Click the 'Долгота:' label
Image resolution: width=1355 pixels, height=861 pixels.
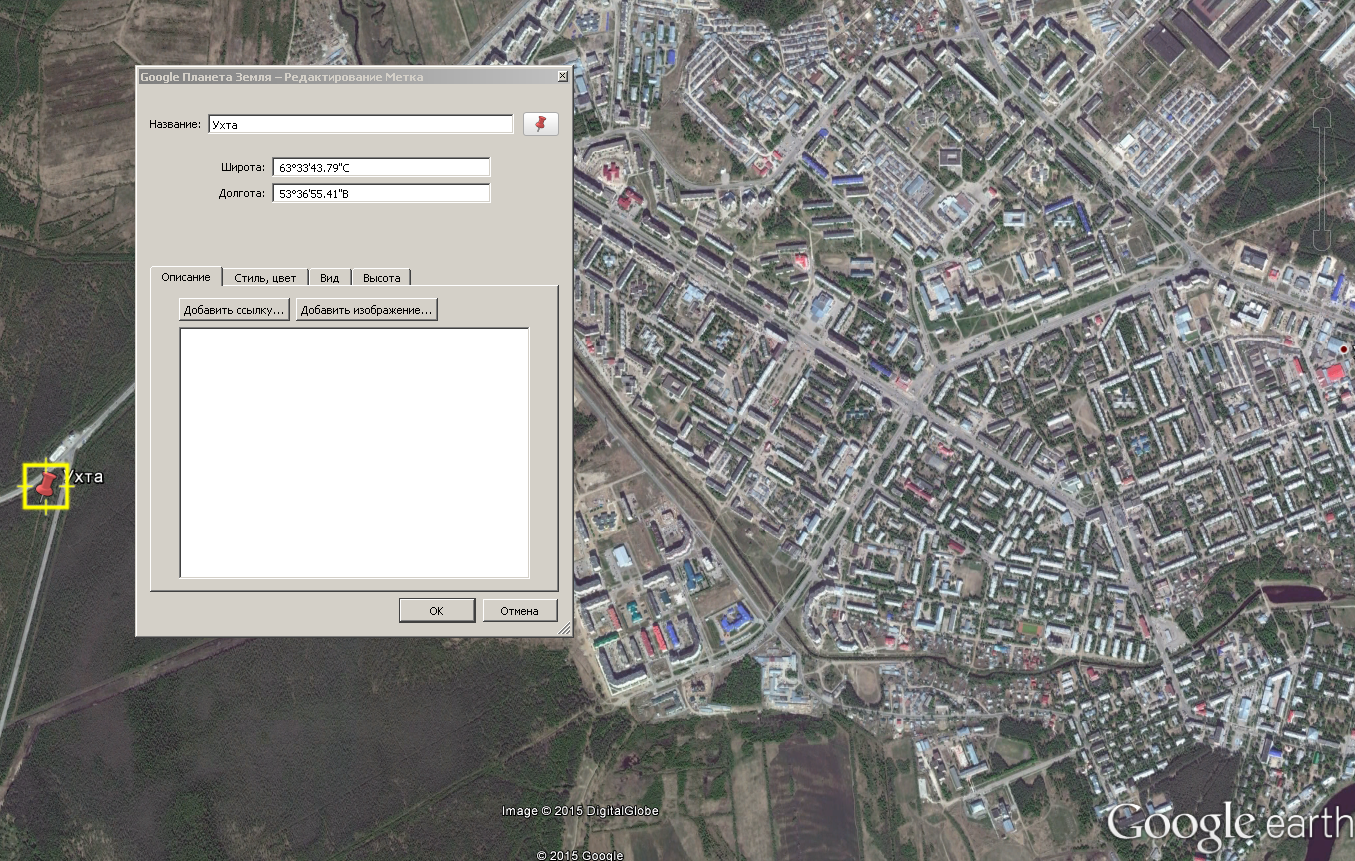[242, 193]
